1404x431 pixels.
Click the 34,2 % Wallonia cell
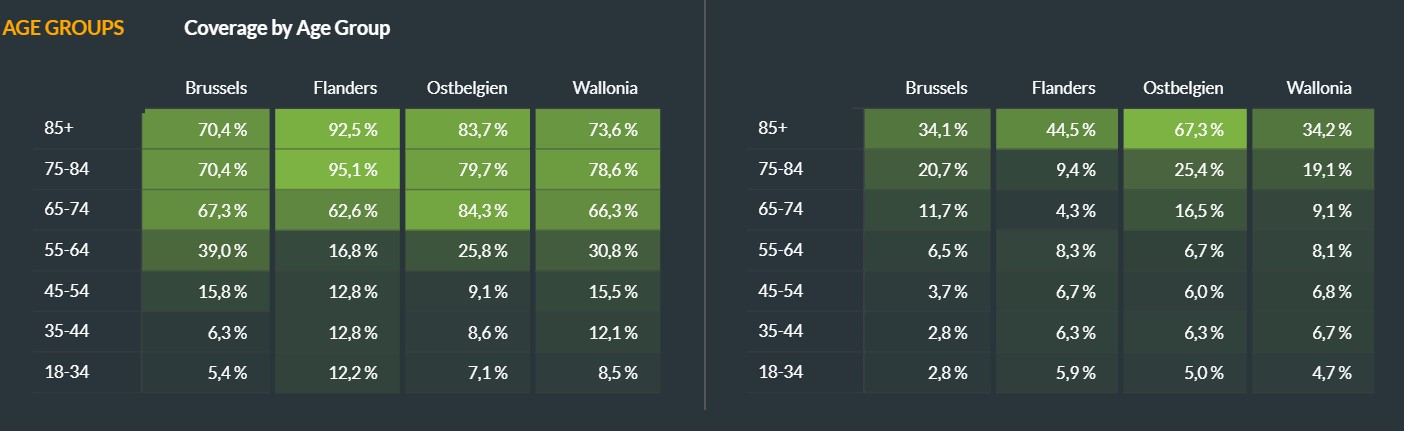click(x=1313, y=129)
